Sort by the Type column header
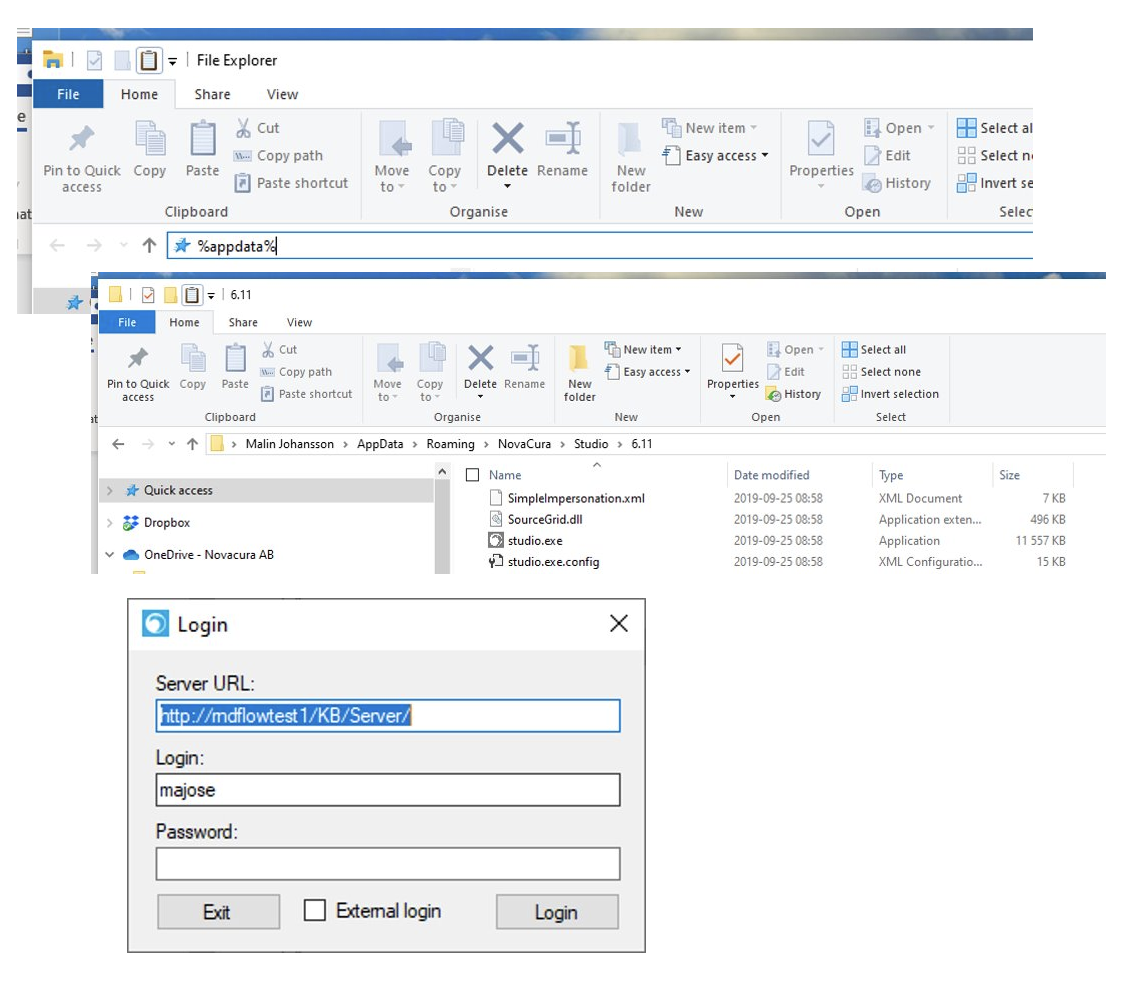This screenshot has width=1132, height=984. pos(891,475)
